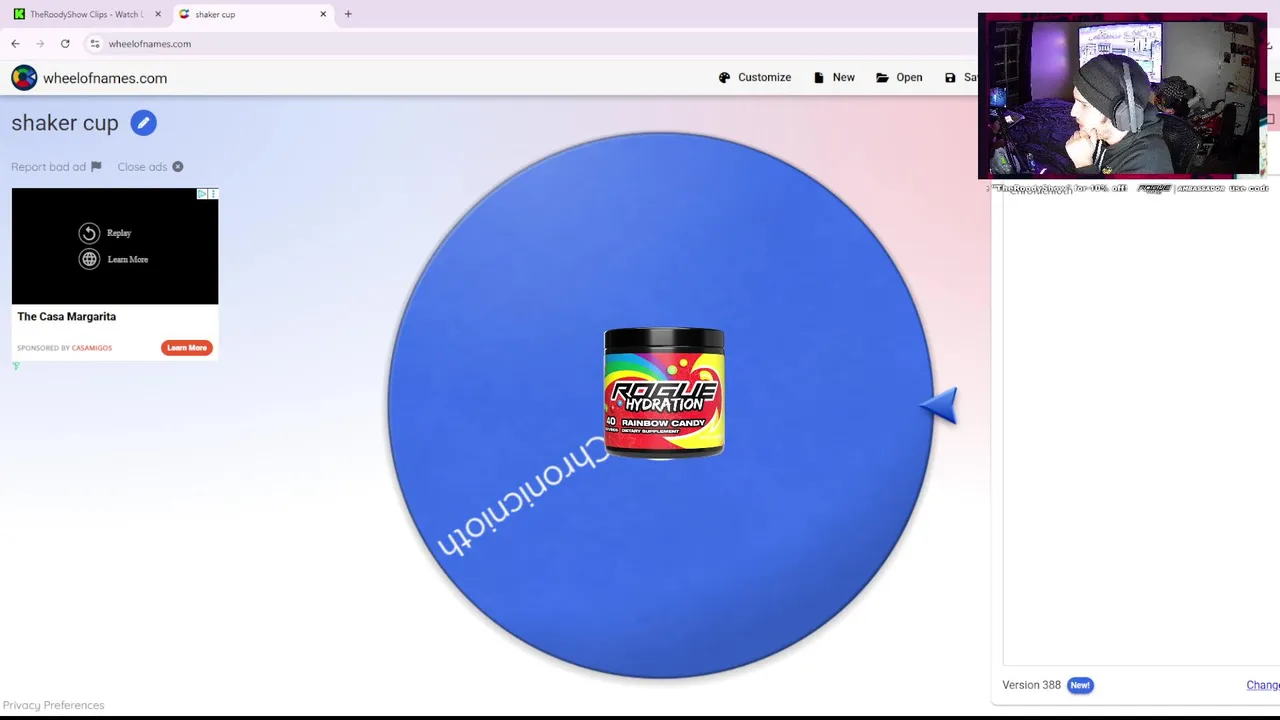Click the wheelofnames.com colorful logo
This screenshot has height=720, width=1280.
(x=24, y=78)
